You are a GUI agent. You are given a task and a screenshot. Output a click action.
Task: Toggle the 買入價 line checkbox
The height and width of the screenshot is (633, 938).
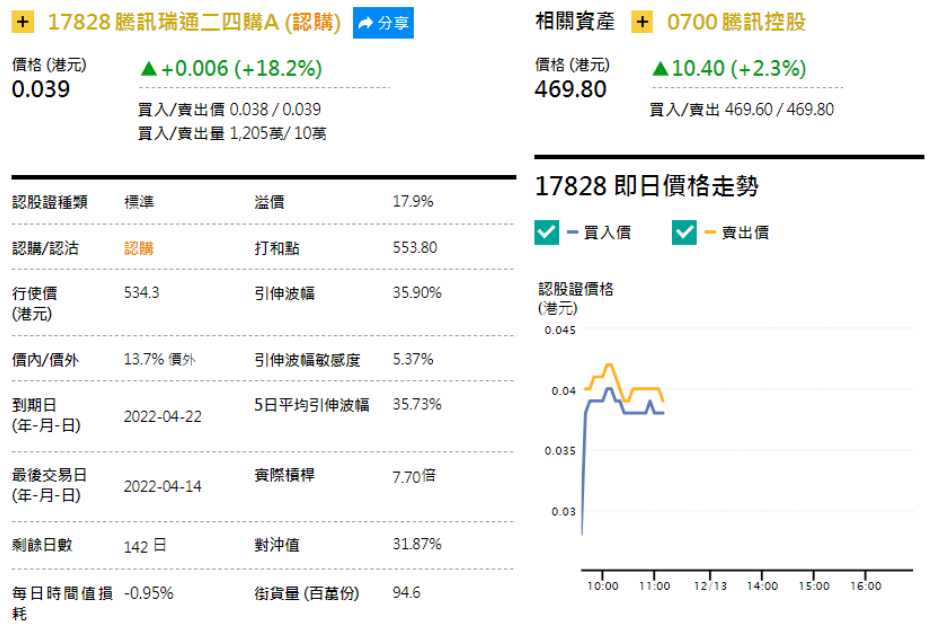coord(547,232)
